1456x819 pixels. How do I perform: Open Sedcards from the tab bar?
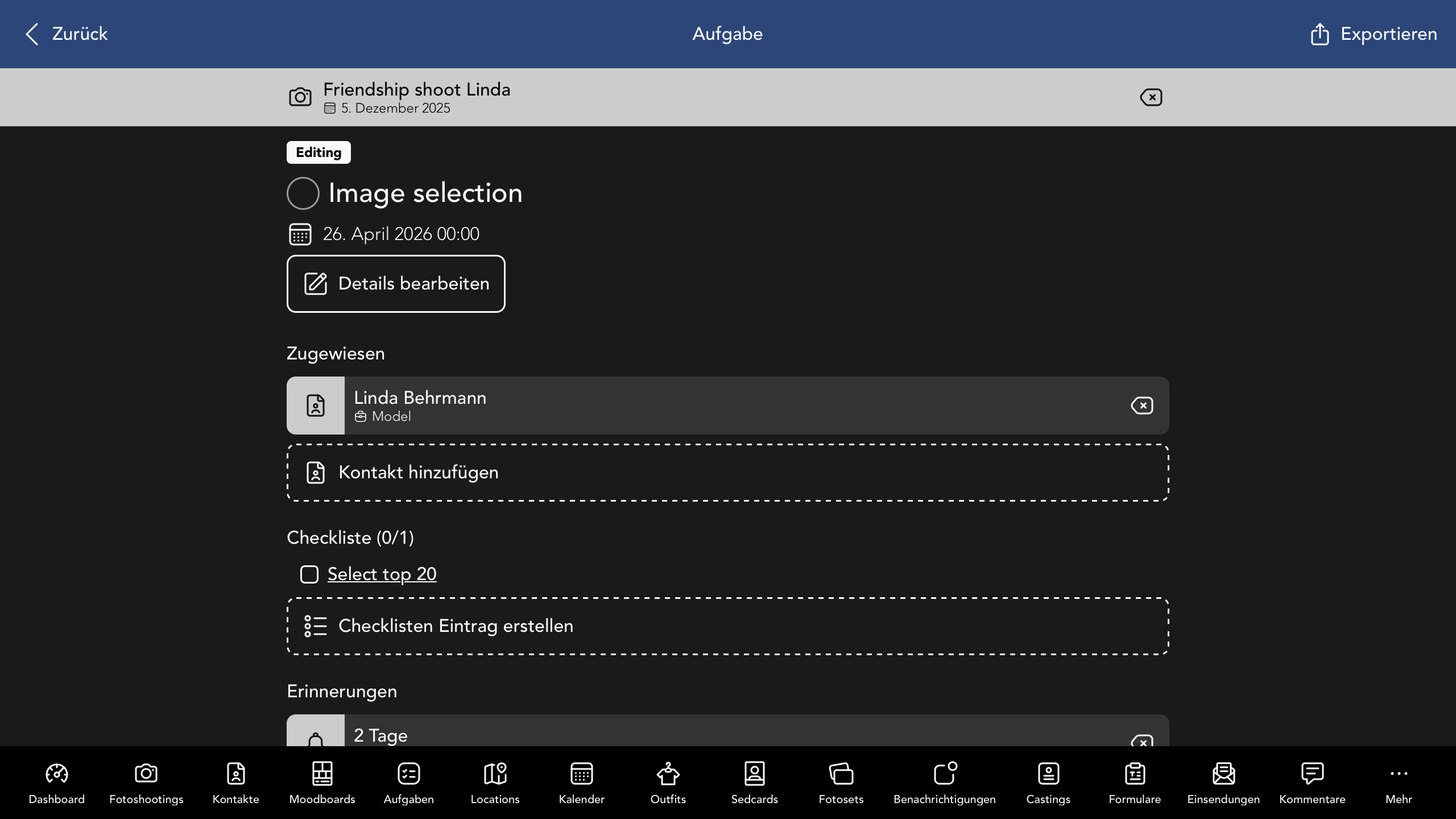754,782
